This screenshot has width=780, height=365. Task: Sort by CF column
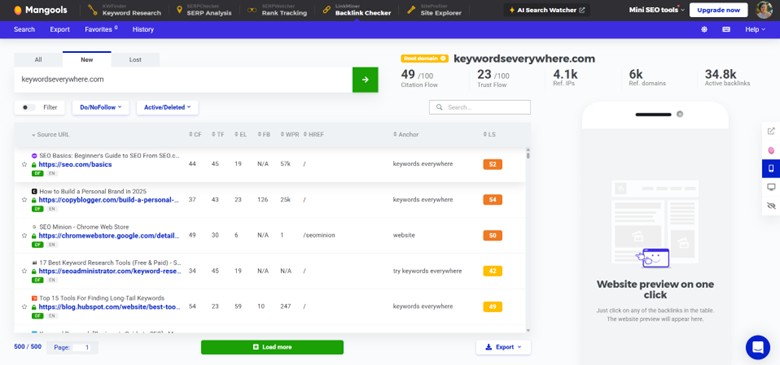click(195, 135)
